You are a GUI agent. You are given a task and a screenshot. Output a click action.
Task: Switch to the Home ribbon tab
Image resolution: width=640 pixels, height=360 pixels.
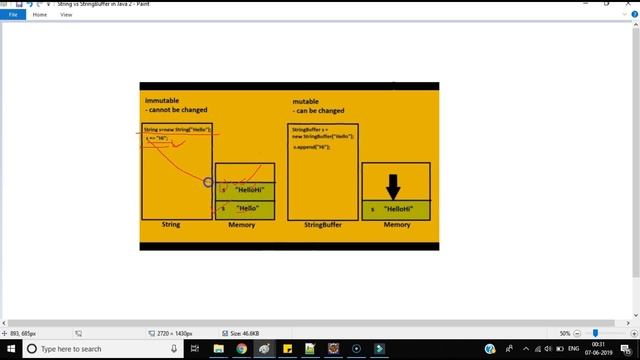point(40,15)
